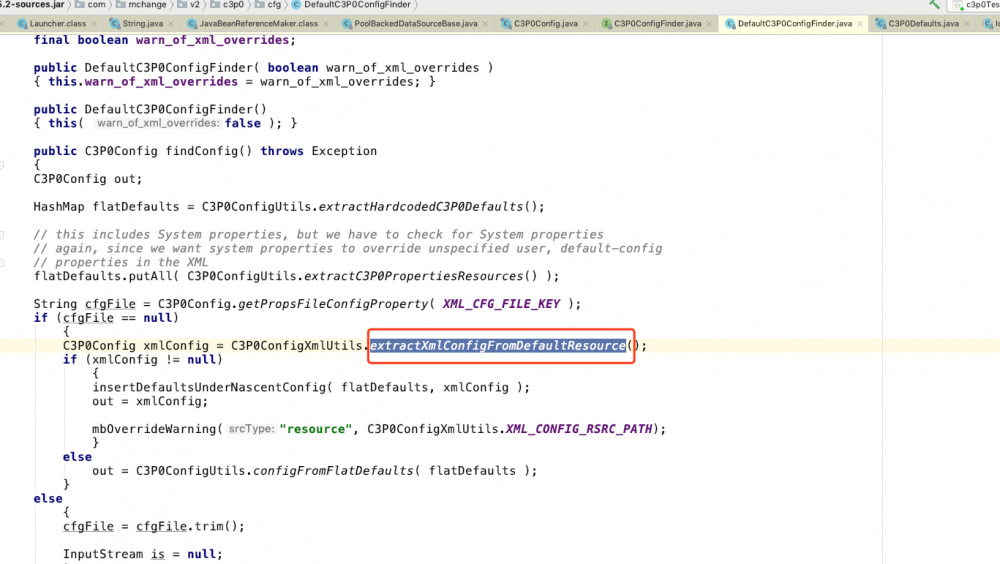
Task: Click the Build project hammer icon
Action: tap(934, 4)
